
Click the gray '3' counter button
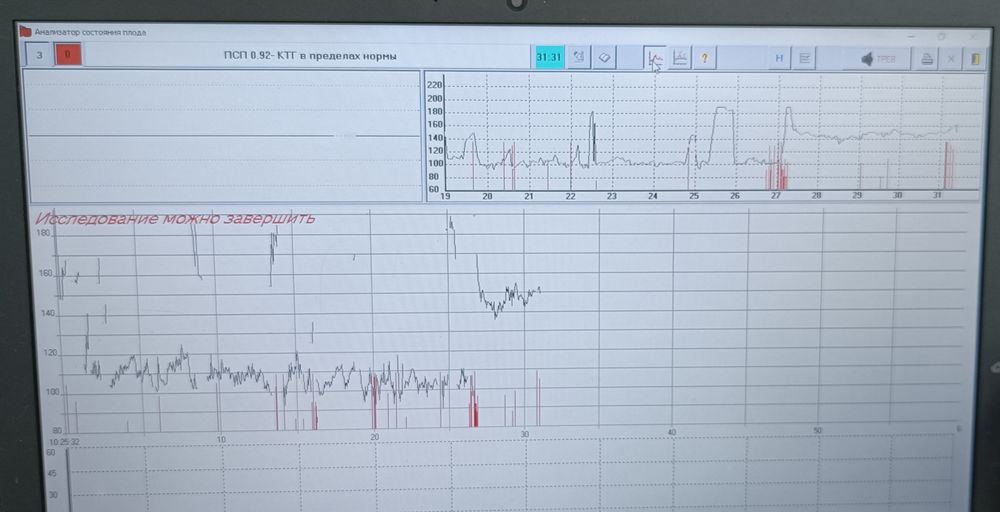[40, 55]
